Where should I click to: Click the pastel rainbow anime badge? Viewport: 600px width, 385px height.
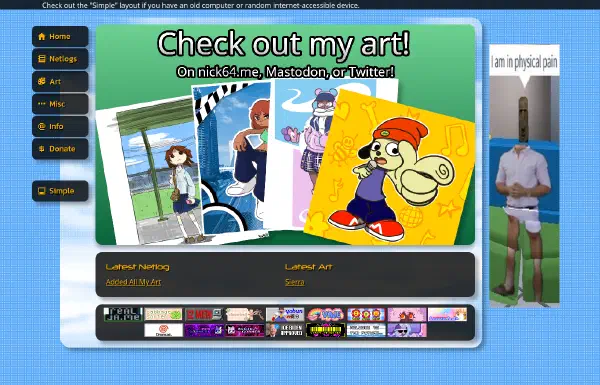click(447, 315)
